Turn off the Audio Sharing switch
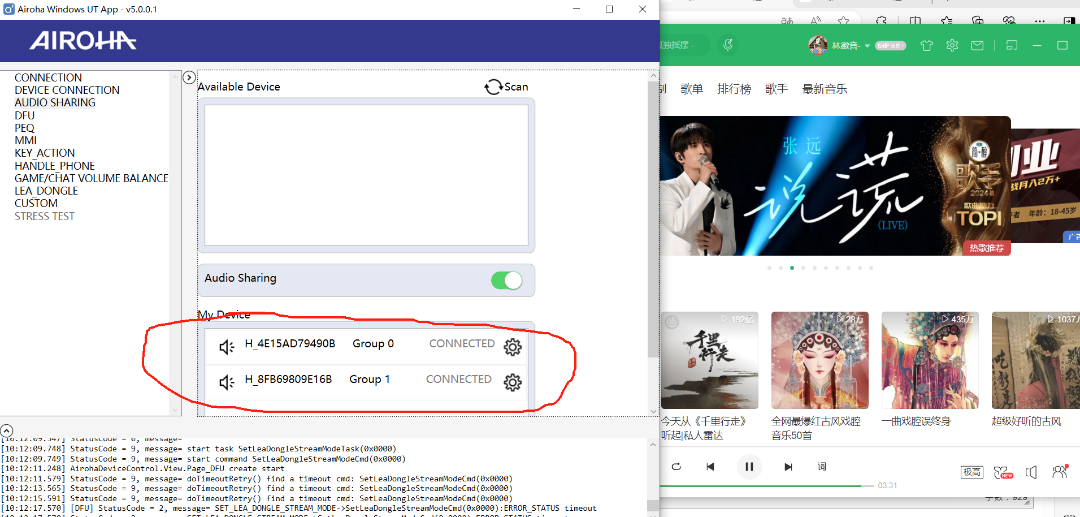 click(506, 280)
